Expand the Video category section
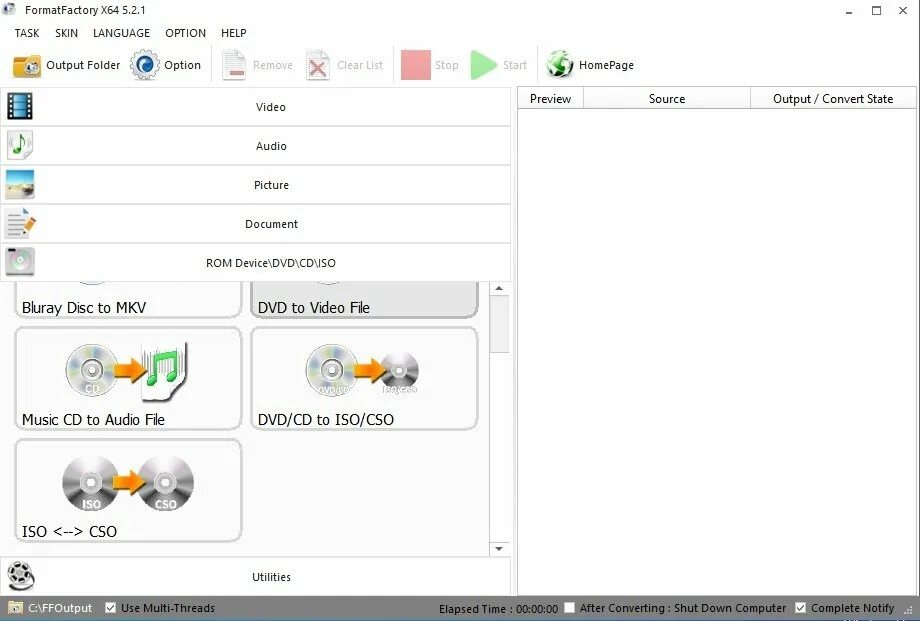Screen dimensions: 920x621 256,107
